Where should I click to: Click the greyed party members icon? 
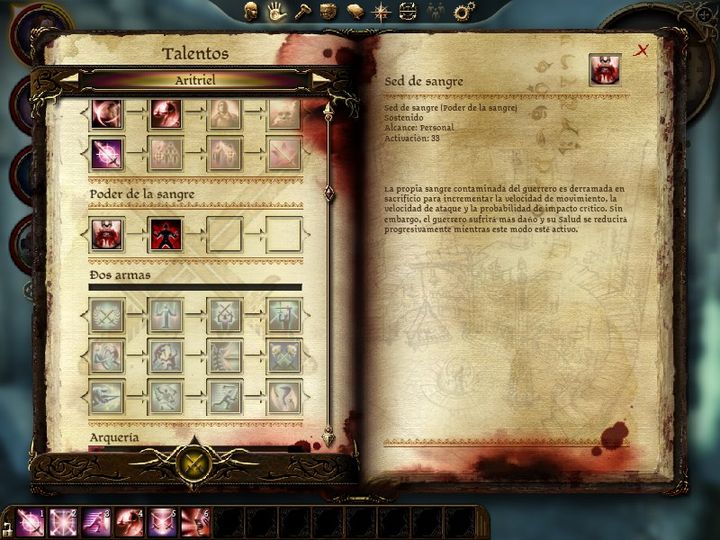(435, 11)
